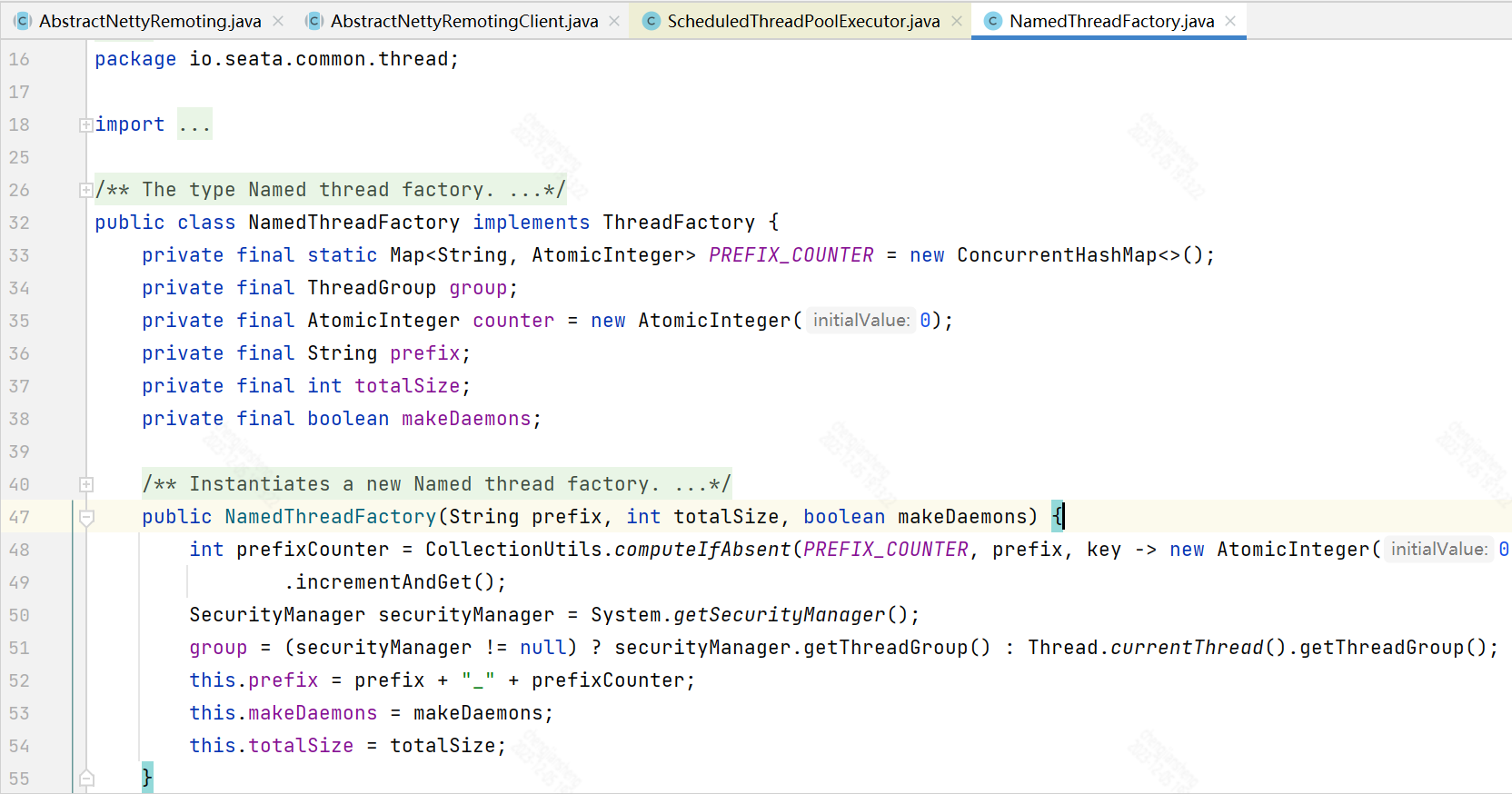The image size is (1512, 794).
Task: Switch to AbstractNettyRemoting.java tab
Action: [x=150, y=21]
